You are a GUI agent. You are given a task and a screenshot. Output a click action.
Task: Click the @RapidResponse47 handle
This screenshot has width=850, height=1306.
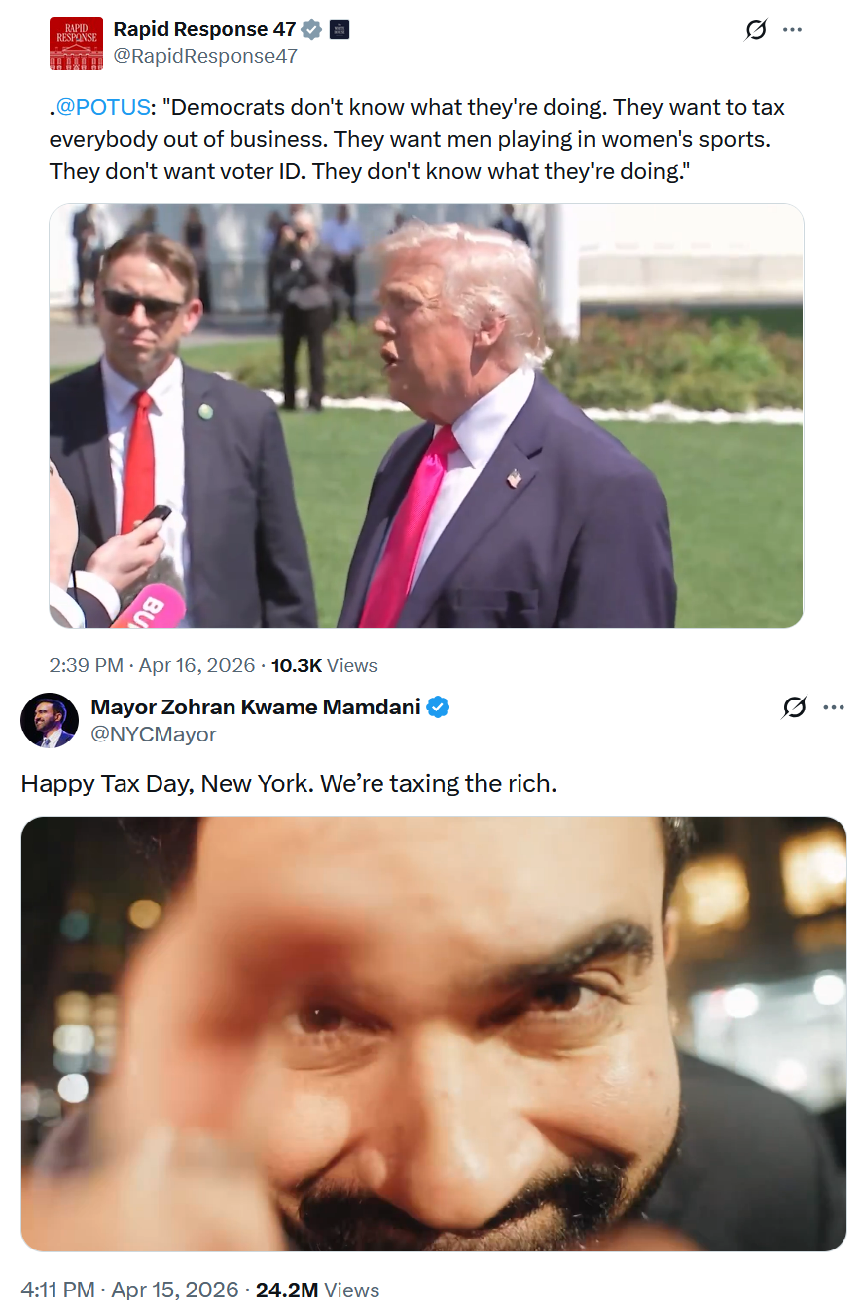pyautogui.click(x=206, y=56)
